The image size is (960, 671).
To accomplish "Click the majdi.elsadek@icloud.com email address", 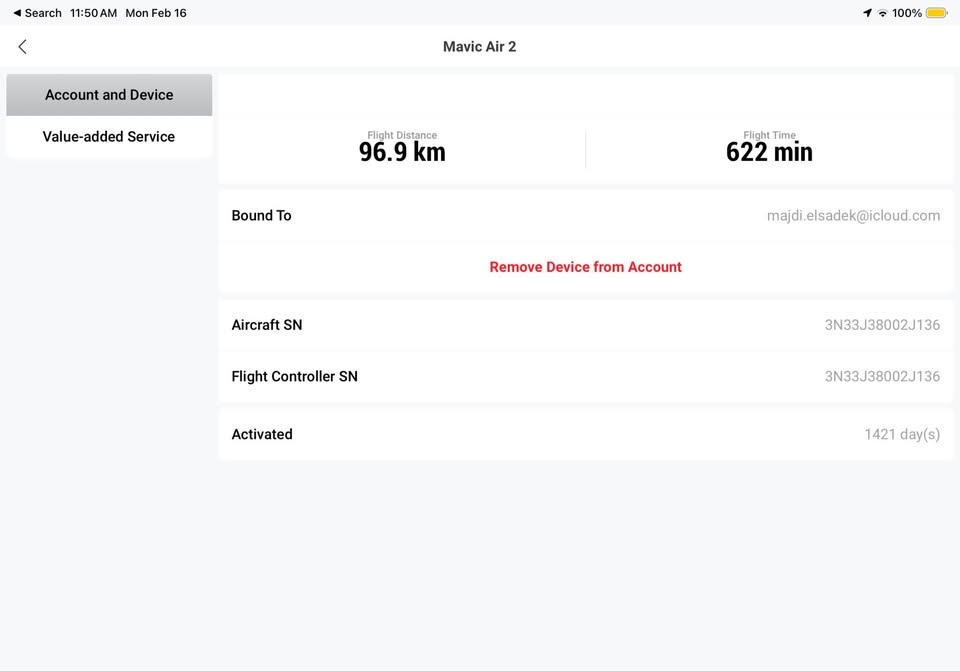I will tap(853, 216).
